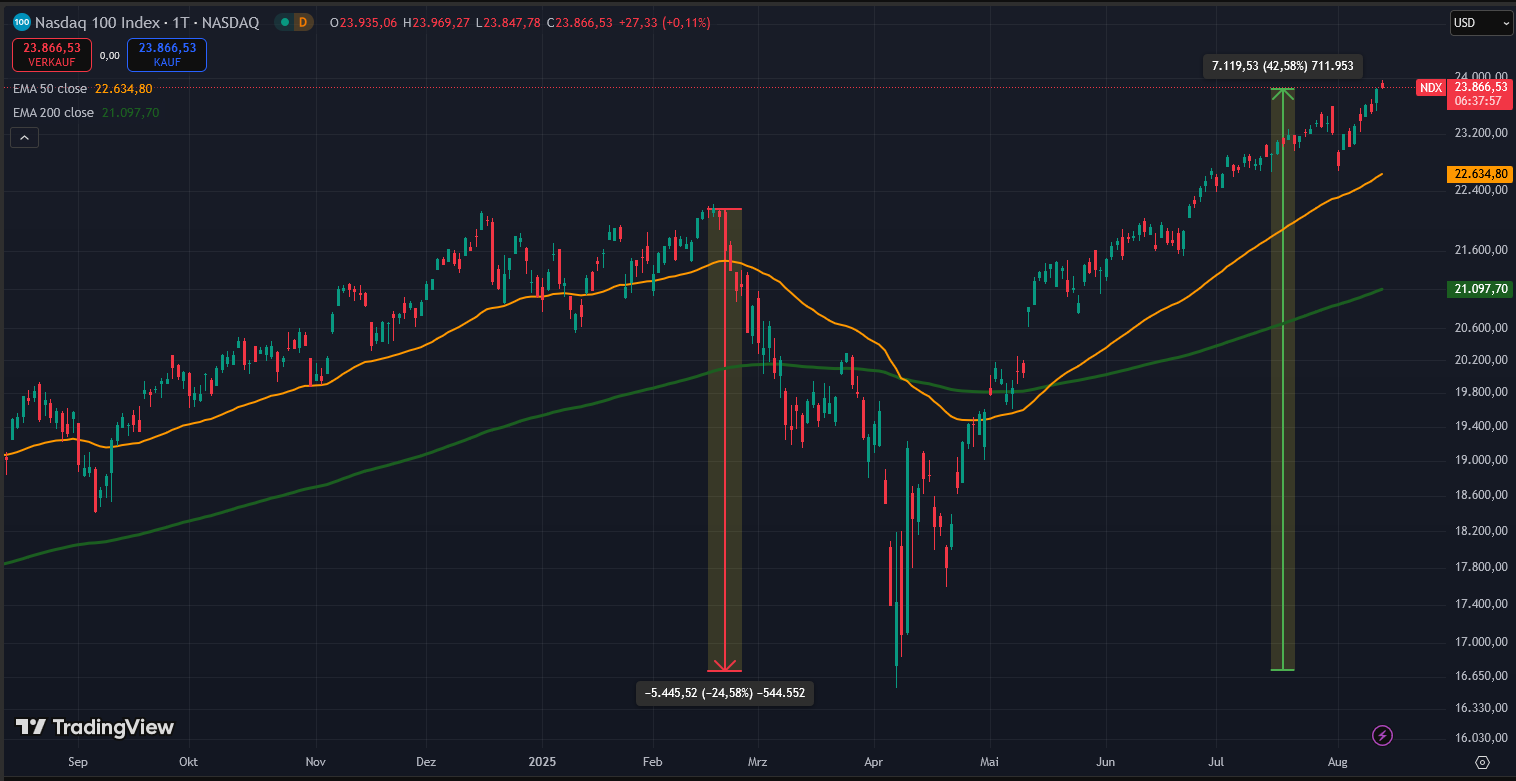Click the 20.600,00 price axis label

tap(1479, 328)
